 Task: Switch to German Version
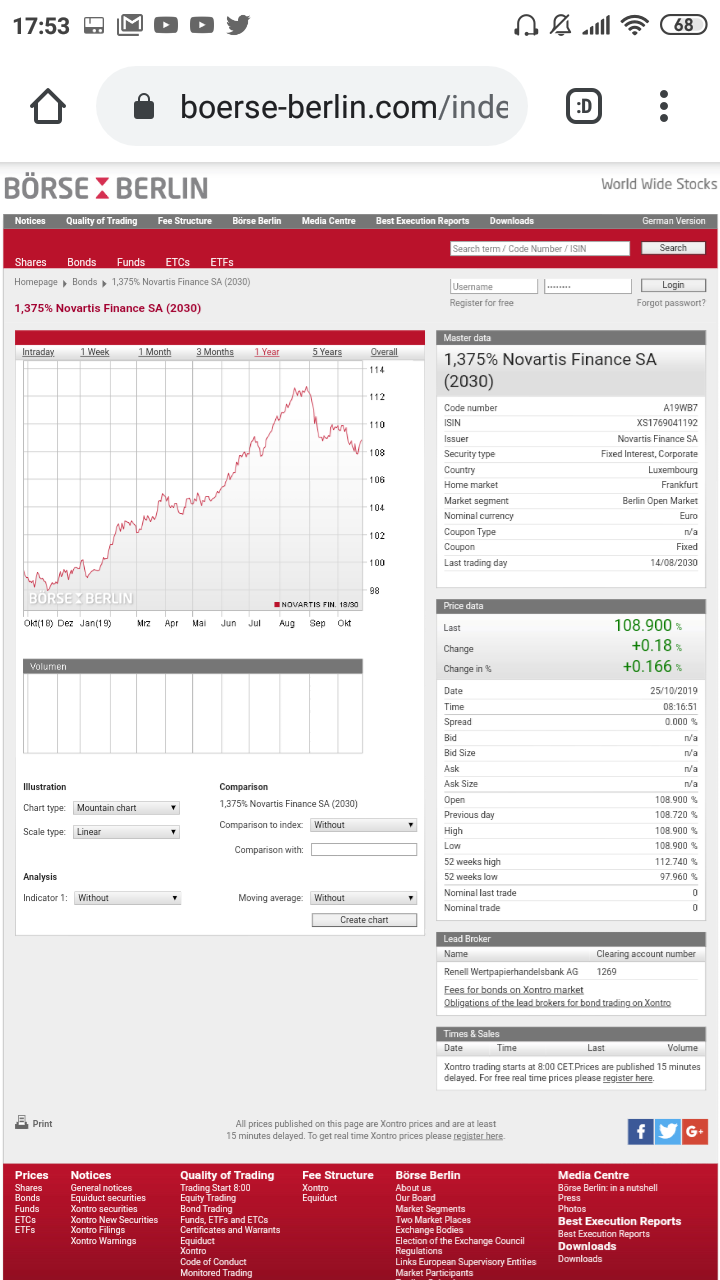coord(674,221)
